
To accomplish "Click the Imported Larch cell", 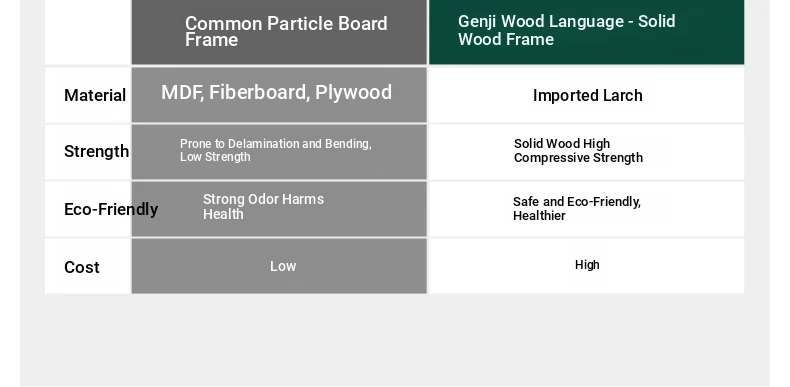I will 586,95.
